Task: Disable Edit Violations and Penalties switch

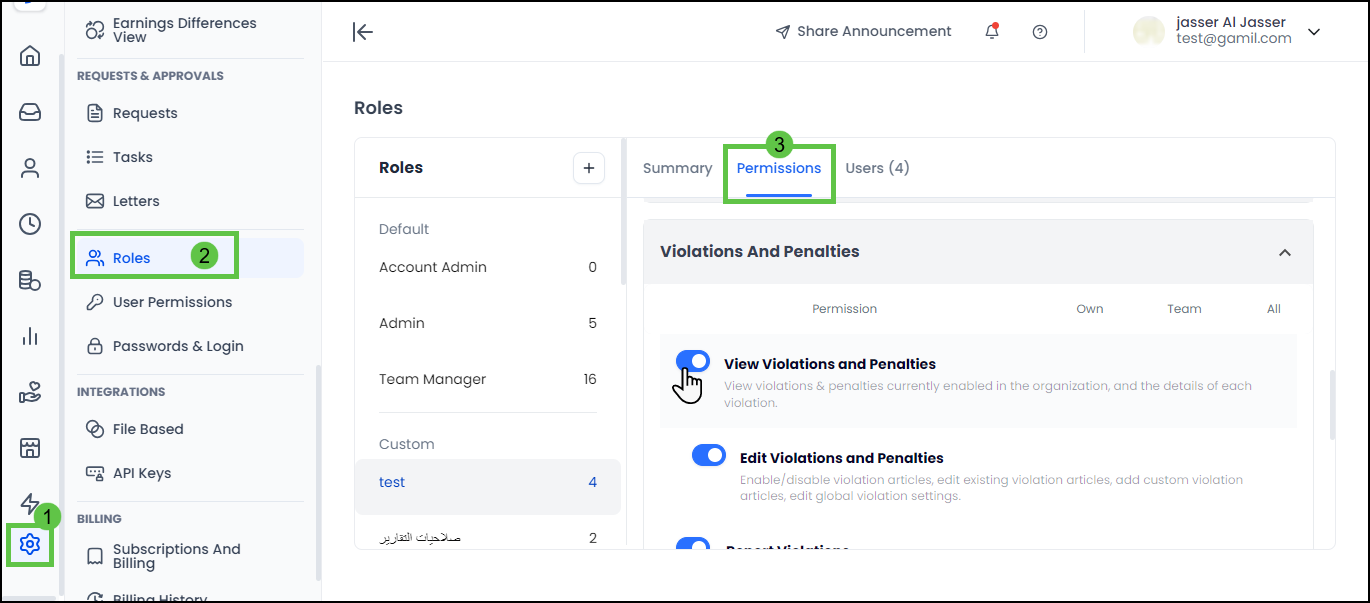Action: [709, 455]
